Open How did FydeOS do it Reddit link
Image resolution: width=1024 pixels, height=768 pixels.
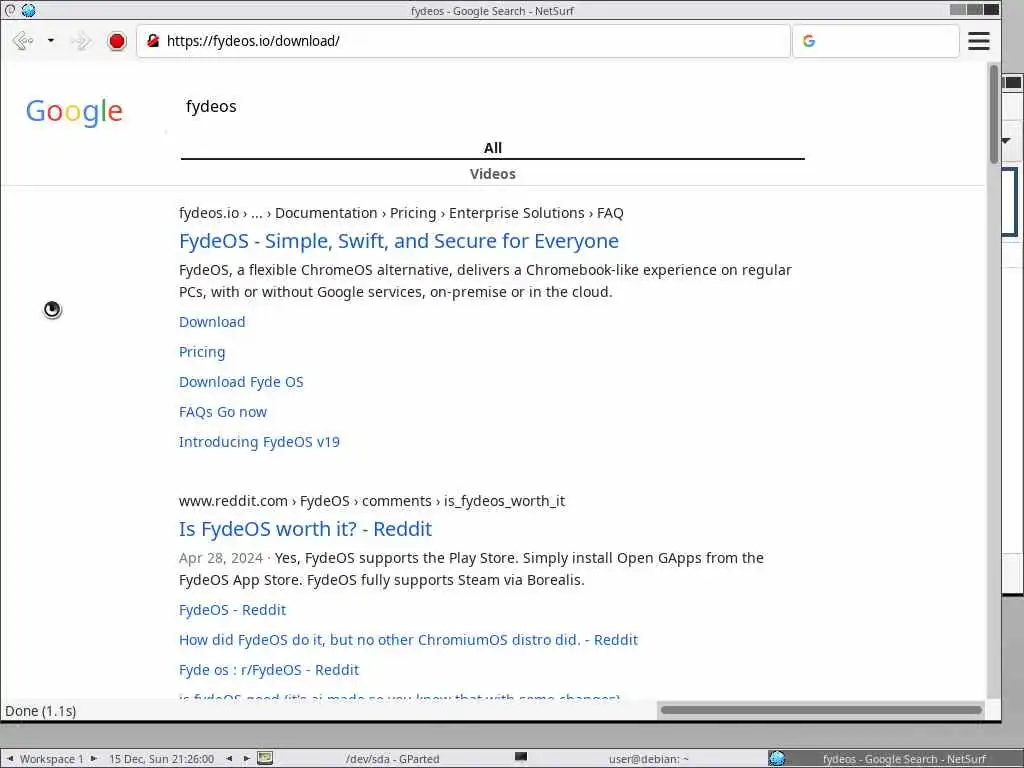click(x=408, y=640)
